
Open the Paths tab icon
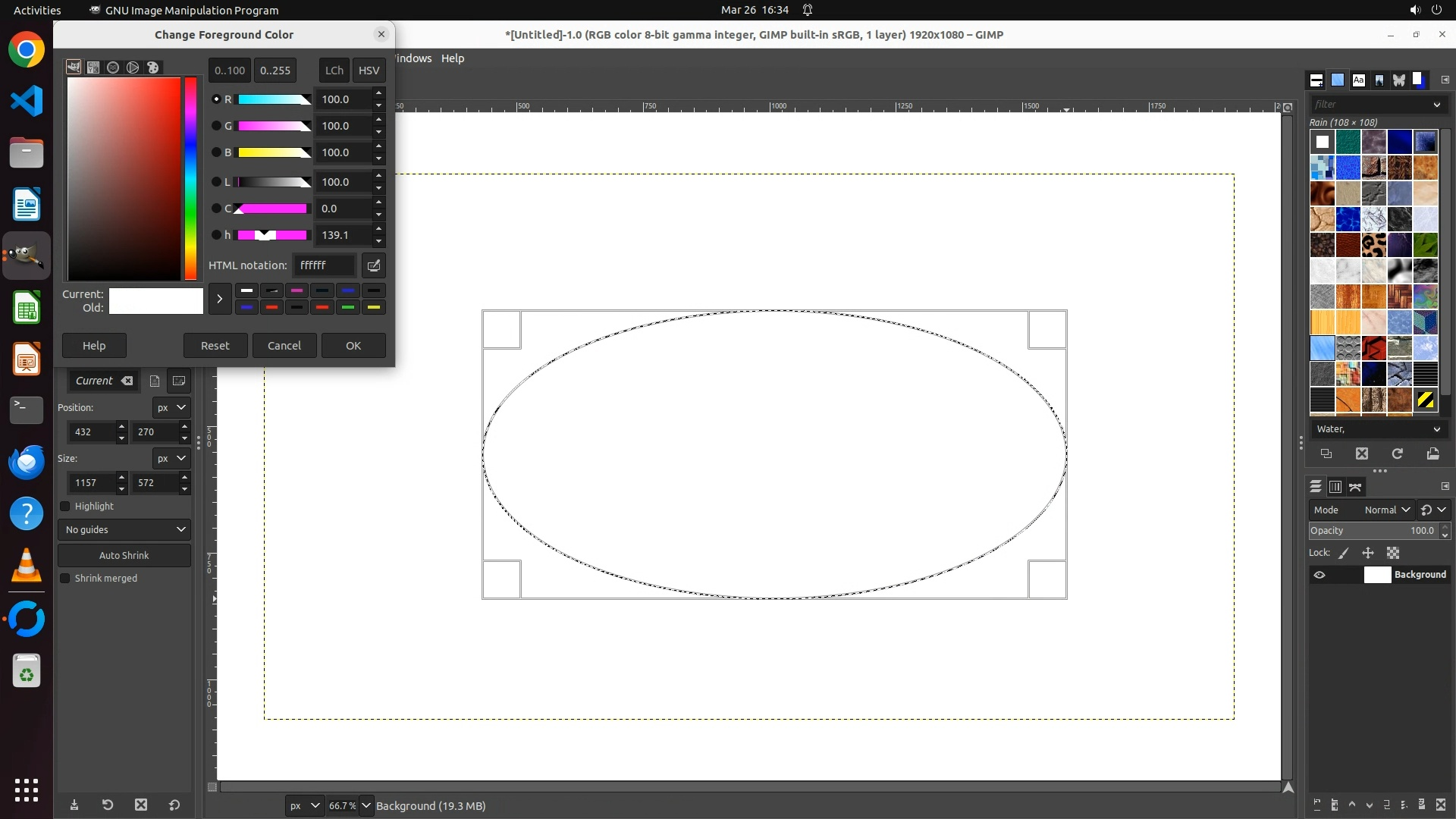point(1355,487)
